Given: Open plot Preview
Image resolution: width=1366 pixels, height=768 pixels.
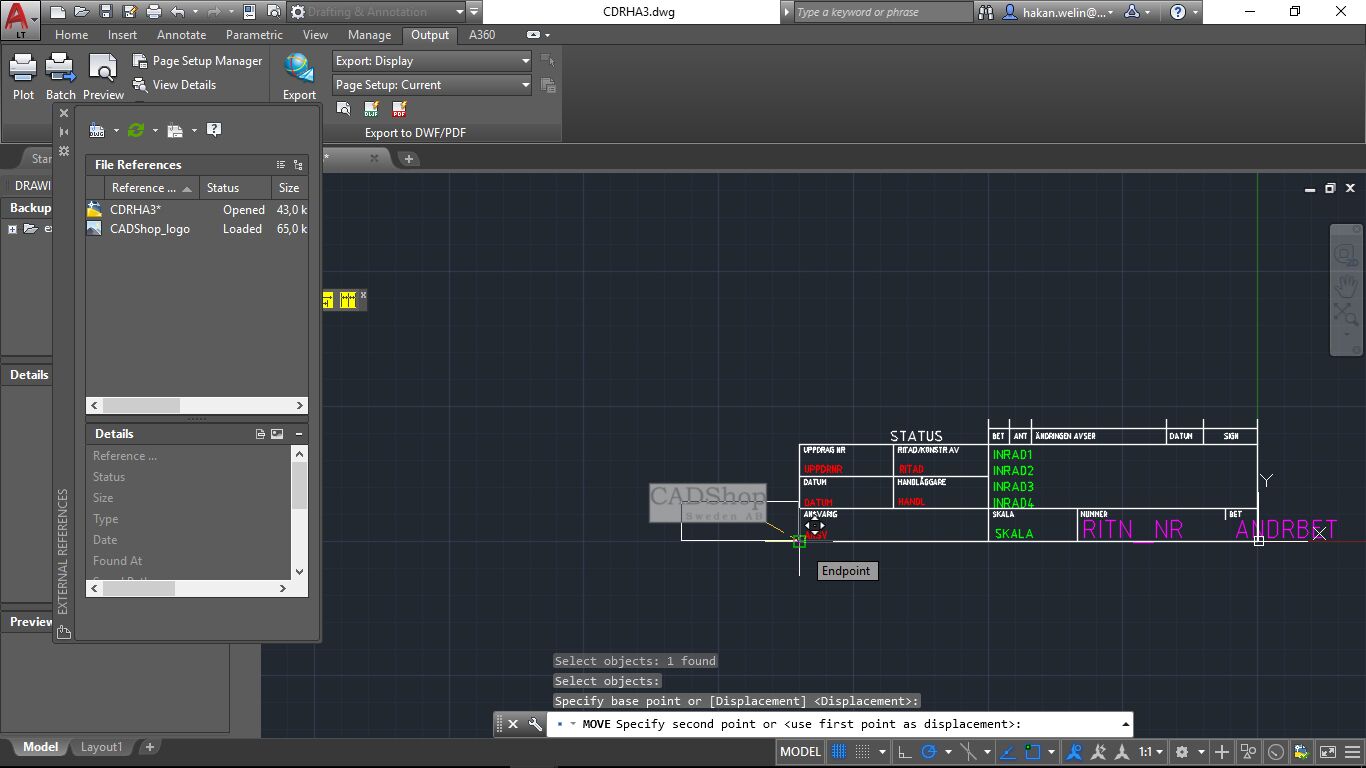Looking at the screenshot, I should 103,77.
